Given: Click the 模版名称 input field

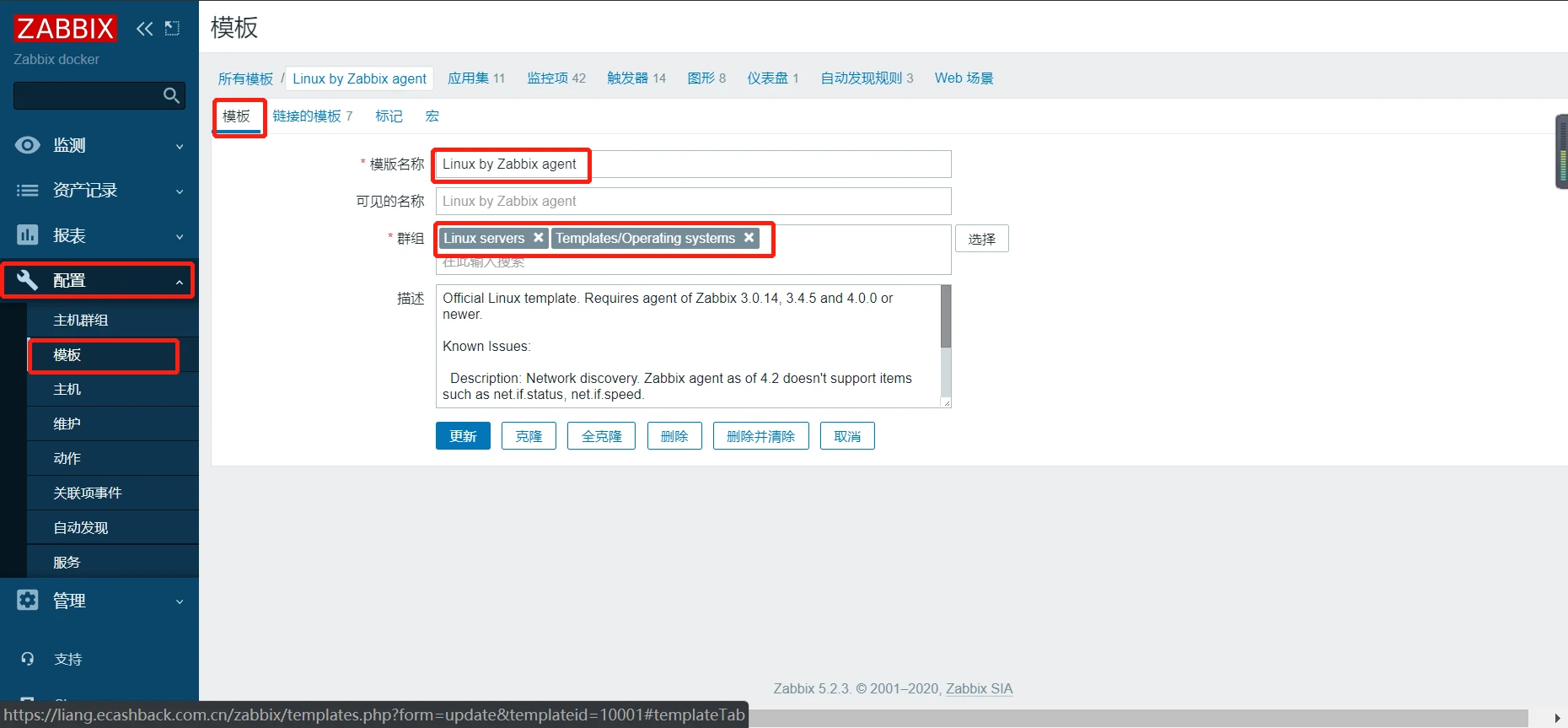Looking at the screenshot, I should tap(693, 164).
